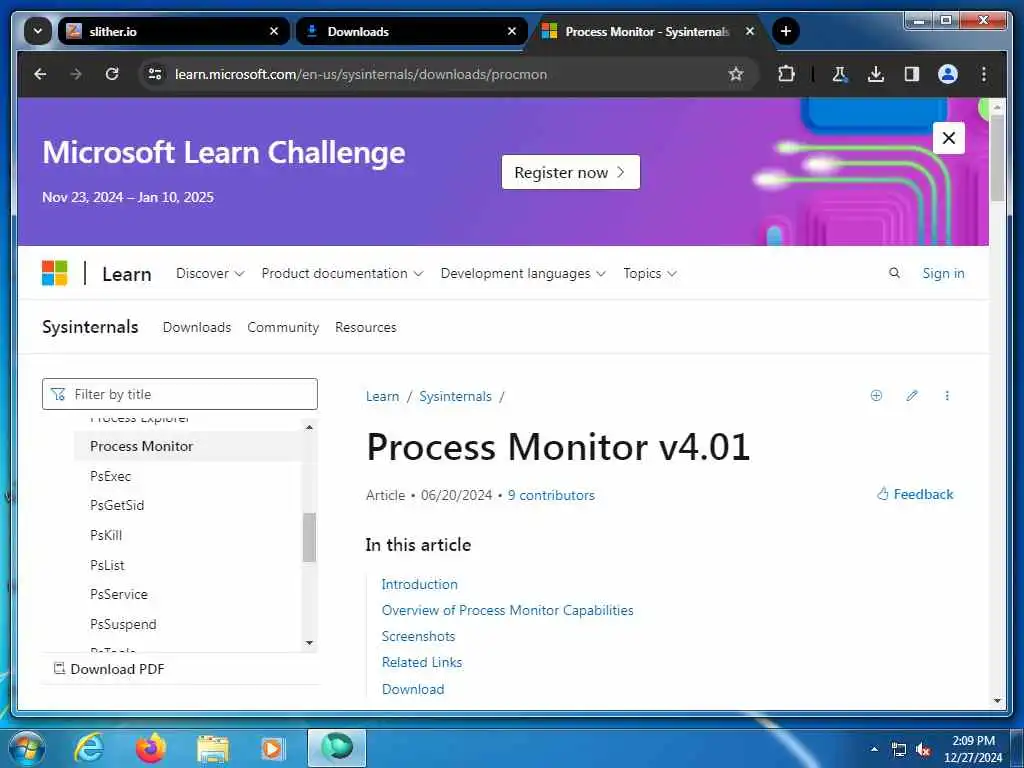Select PsList in the sidebar
This screenshot has width=1024, height=768.
click(x=107, y=565)
